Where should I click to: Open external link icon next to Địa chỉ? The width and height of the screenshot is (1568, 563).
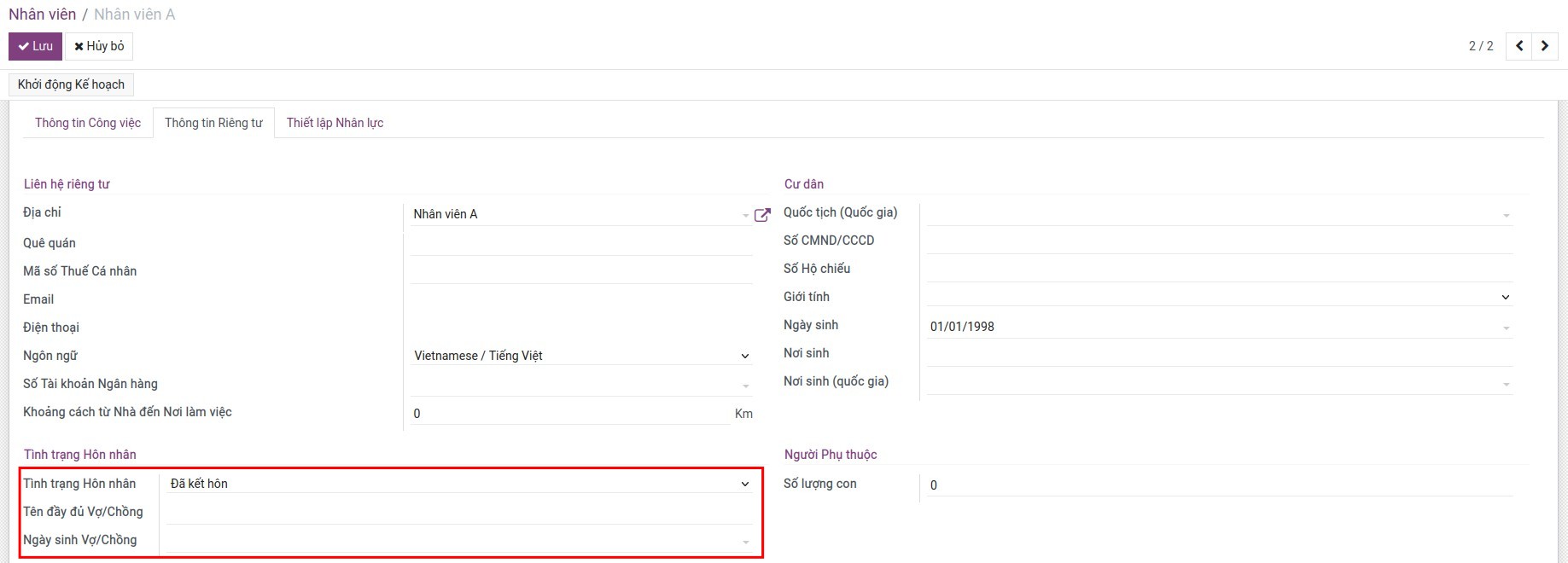coord(762,215)
